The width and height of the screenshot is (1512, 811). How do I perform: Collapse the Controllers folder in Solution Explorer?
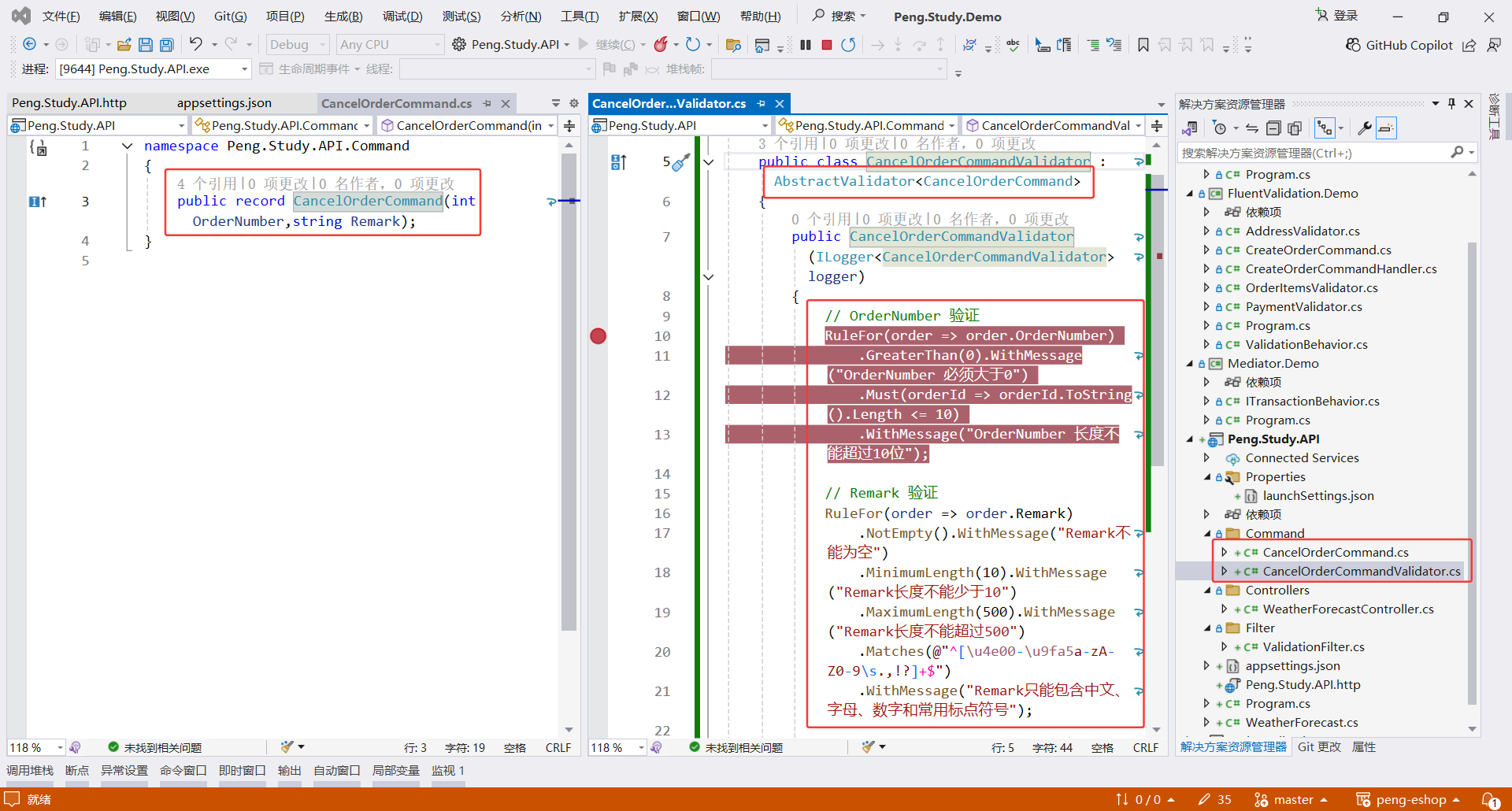(x=1207, y=591)
